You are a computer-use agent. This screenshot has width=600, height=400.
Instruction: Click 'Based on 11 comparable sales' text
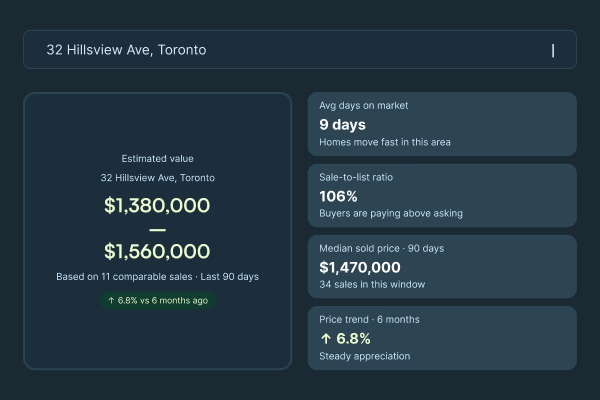[x=124, y=277]
